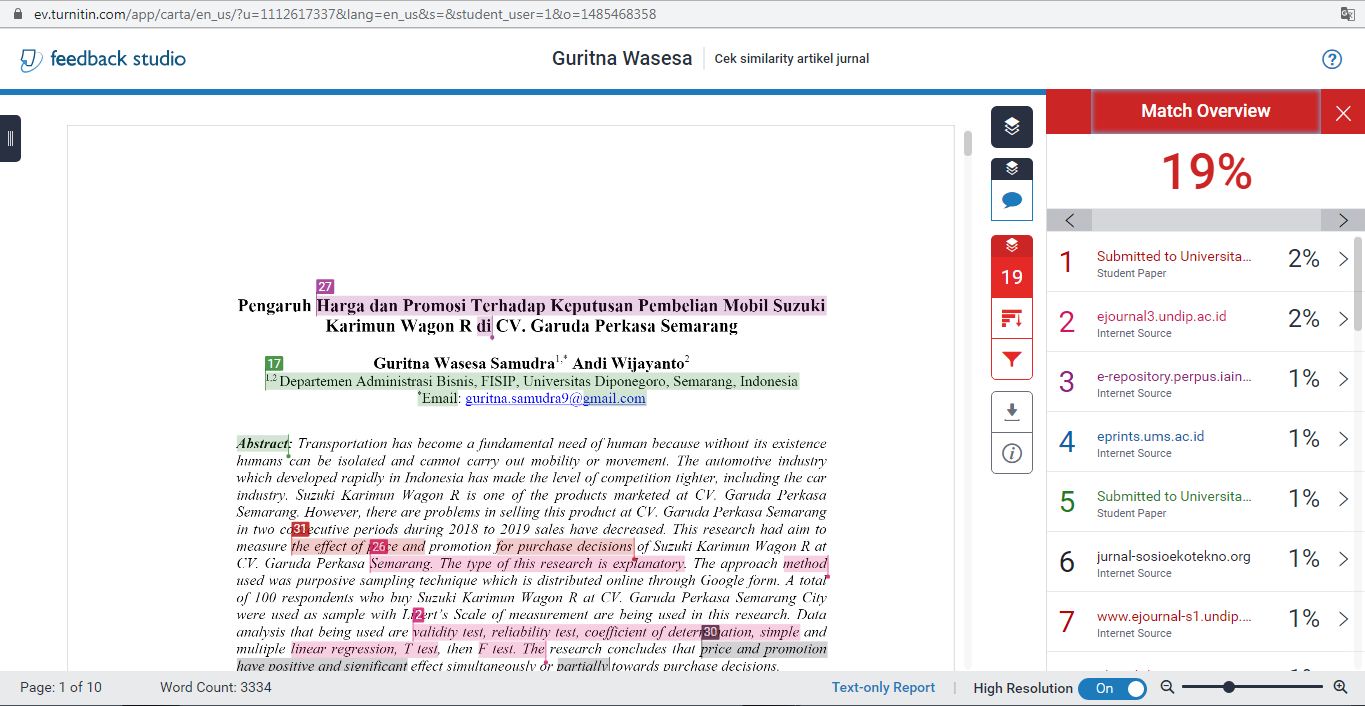Close the Match Overview panel
This screenshot has height=706, width=1365.
[x=1343, y=113]
